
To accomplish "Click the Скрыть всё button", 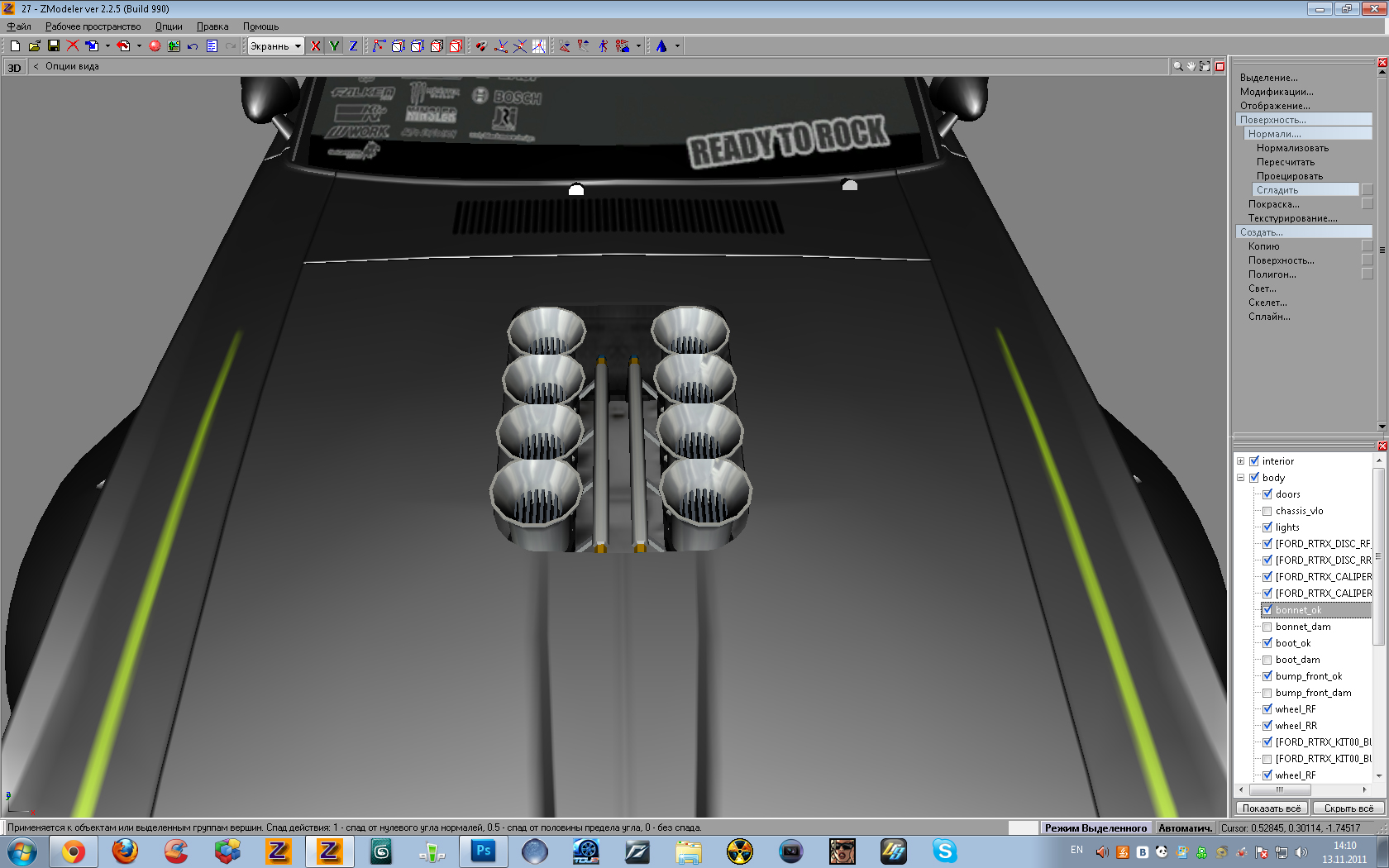I will [1348, 808].
